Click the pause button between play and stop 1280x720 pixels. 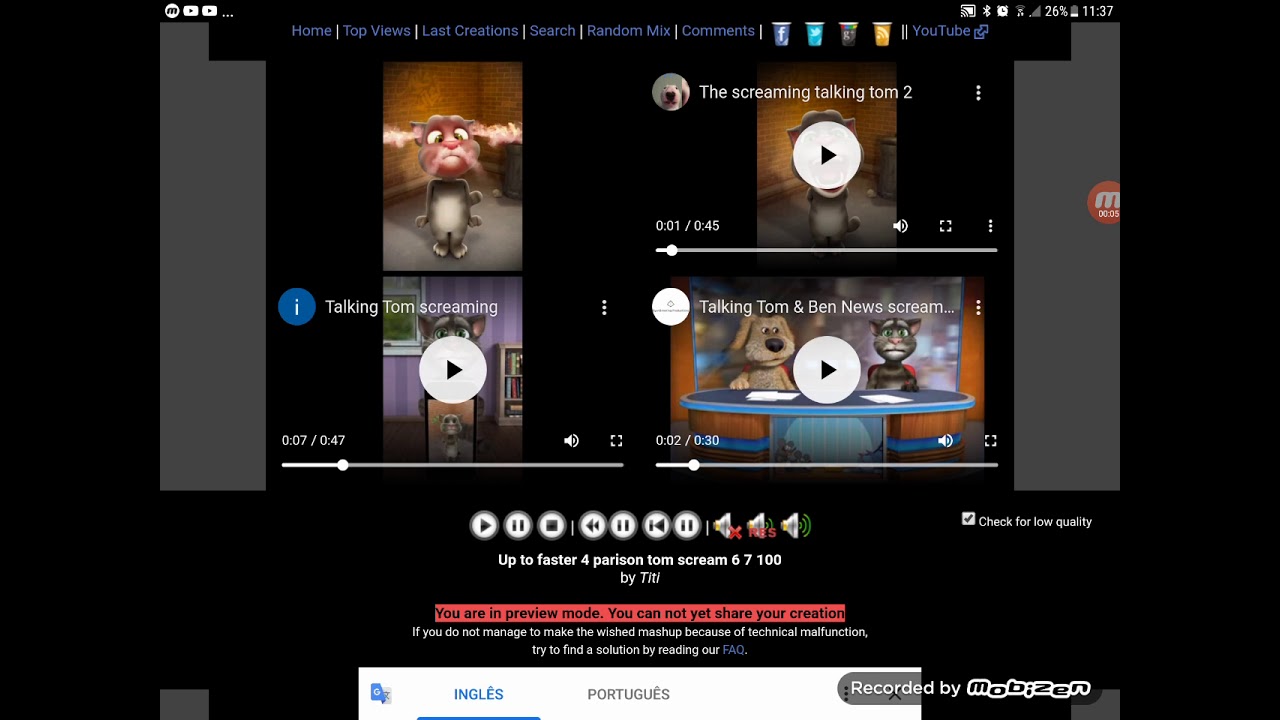[518, 525]
